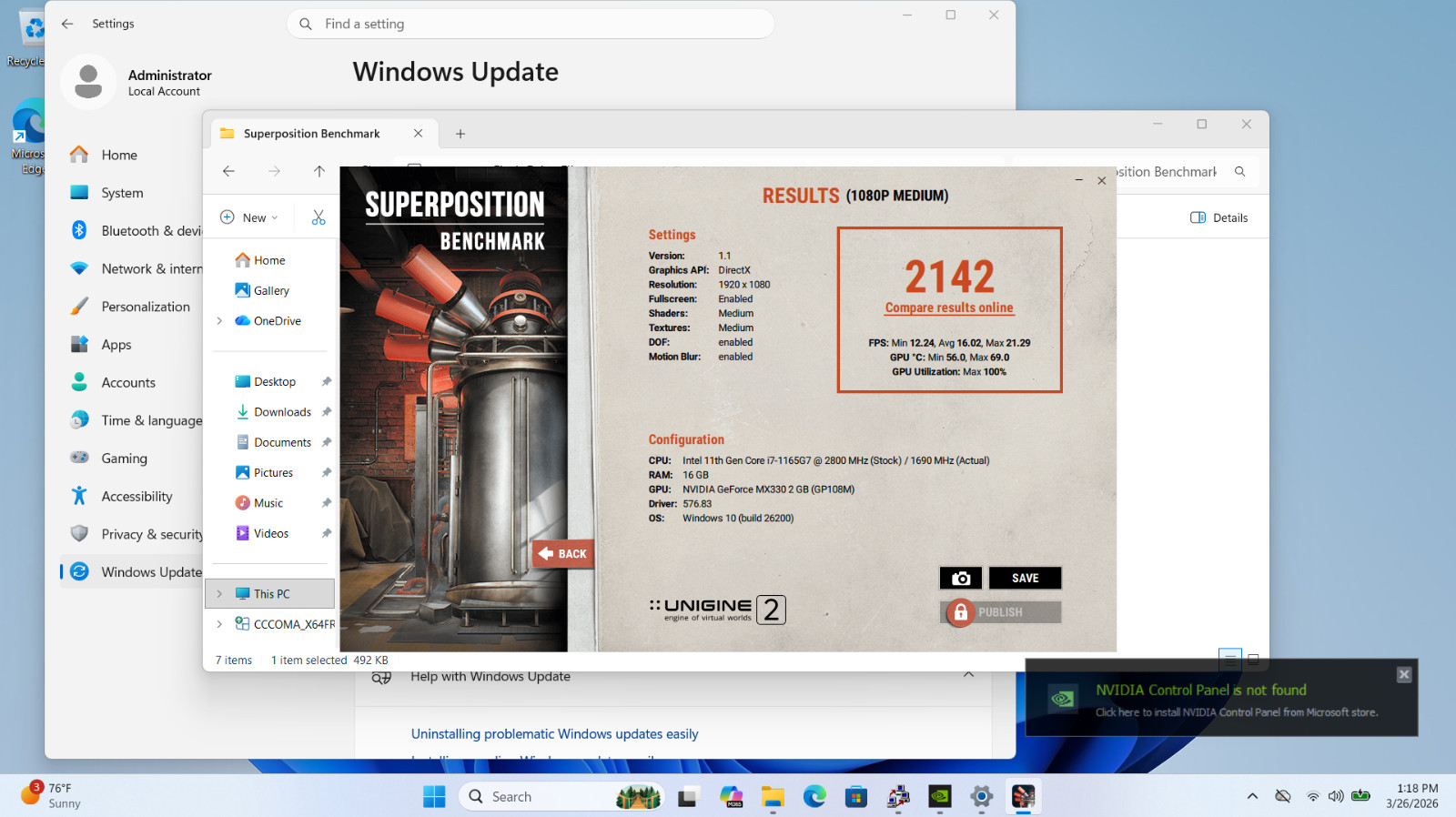Expand the This PC tree node
1456x817 pixels.
(x=219, y=593)
